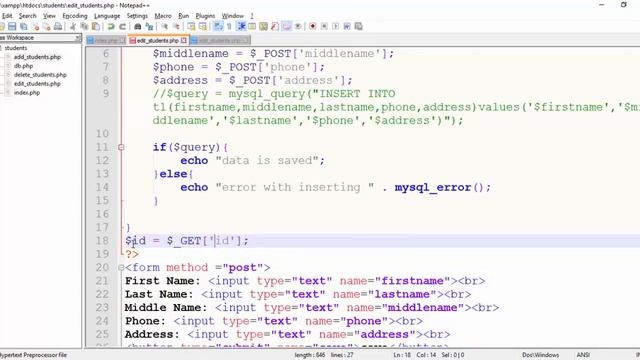Screen dimensions: 640x360
Task: Save current recorded macro icon
Action: point(358,27)
